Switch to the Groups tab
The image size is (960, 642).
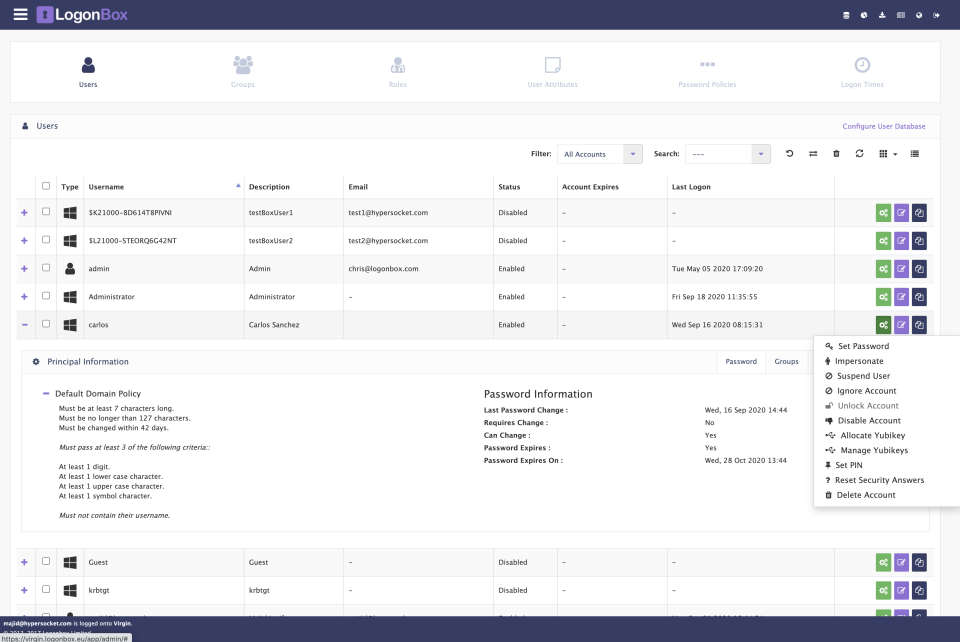[786, 362]
